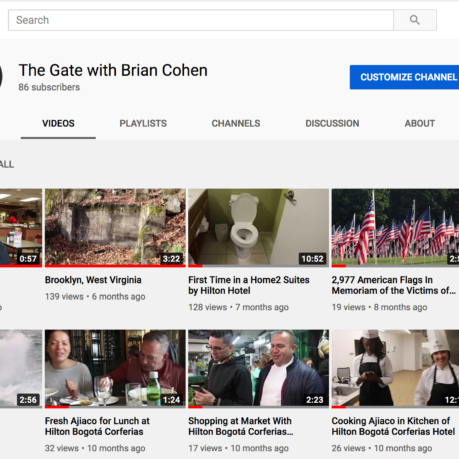Click the Customize Channel button
The image size is (459, 459).
[x=404, y=77]
